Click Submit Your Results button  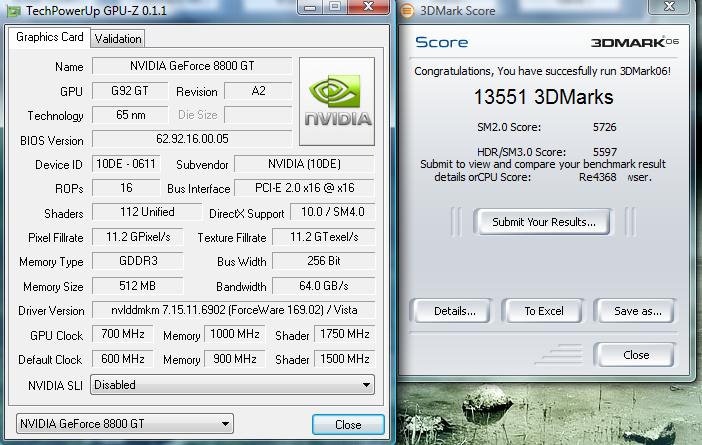(544, 222)
